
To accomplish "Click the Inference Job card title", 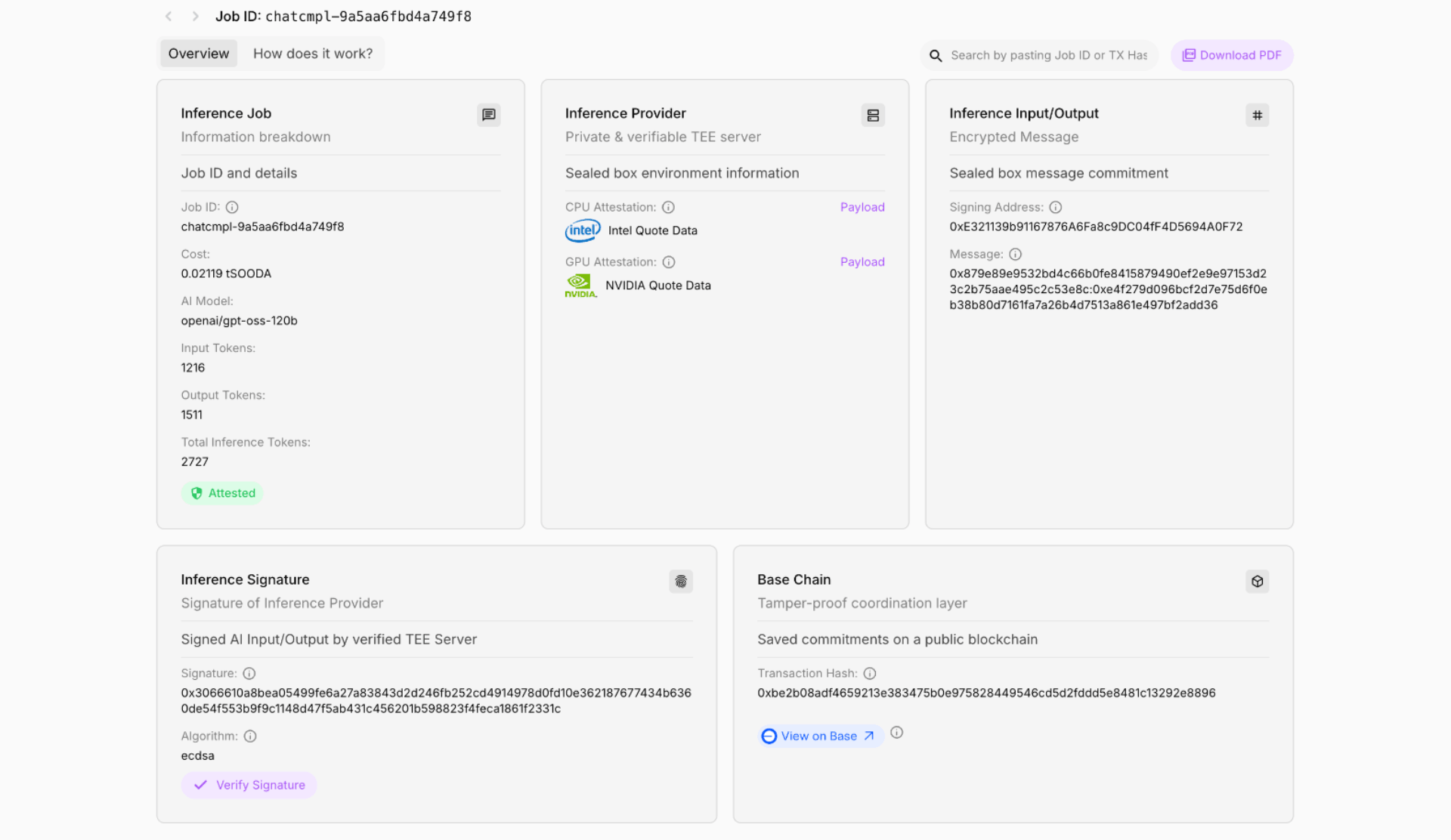I will point(226,113).
